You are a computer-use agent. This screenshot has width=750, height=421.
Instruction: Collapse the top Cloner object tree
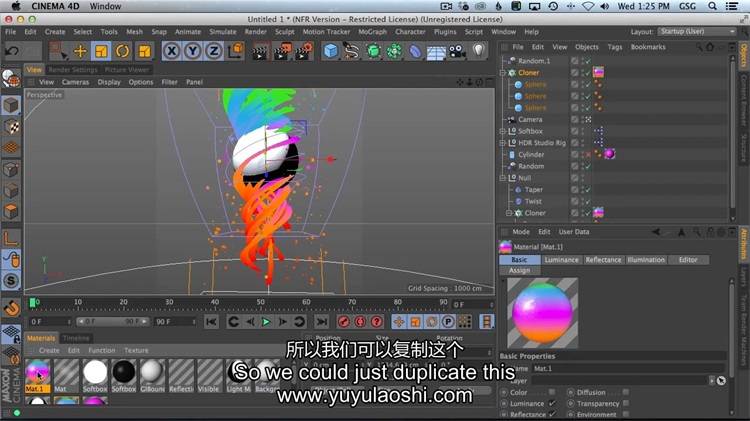(503, 73)
